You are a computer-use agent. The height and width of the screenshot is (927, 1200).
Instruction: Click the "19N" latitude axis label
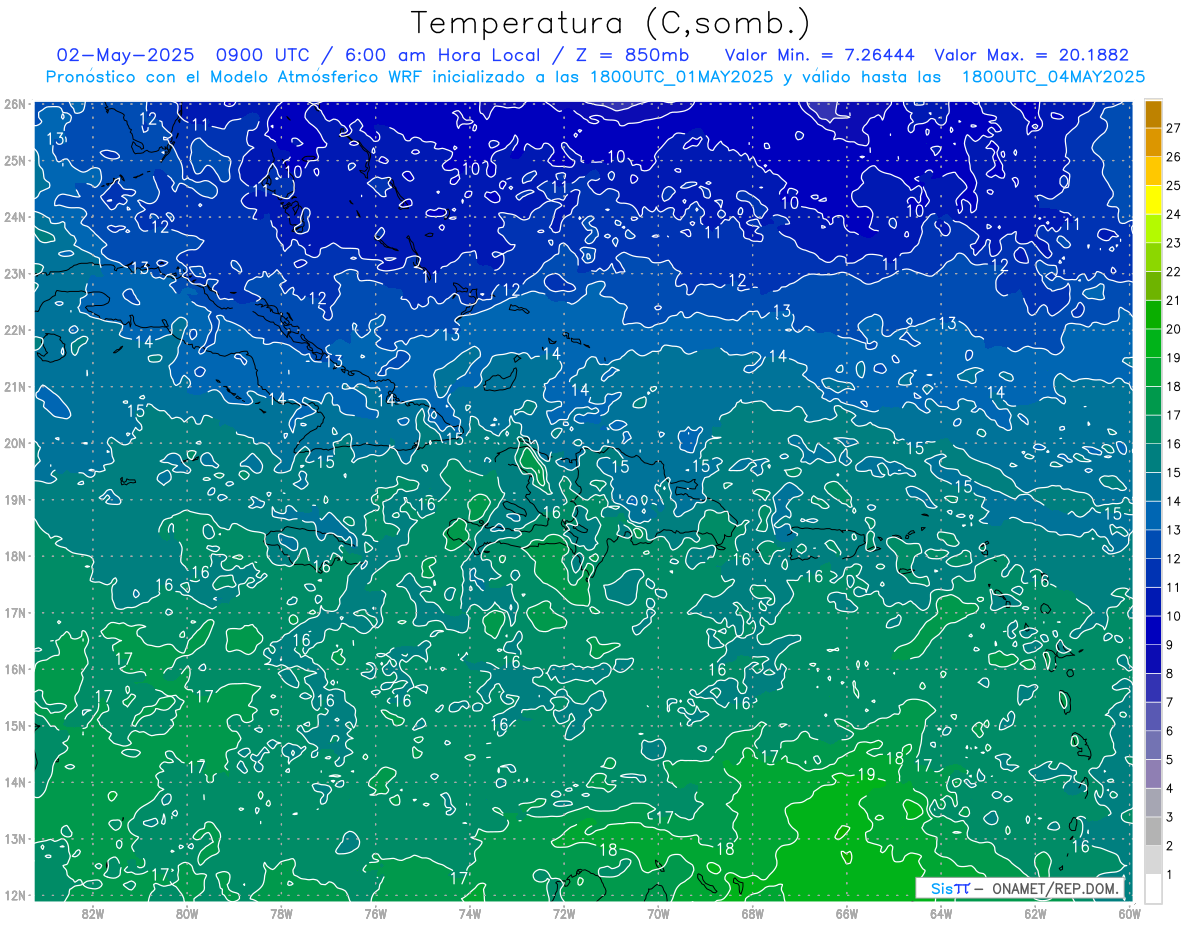coord(14,500)
